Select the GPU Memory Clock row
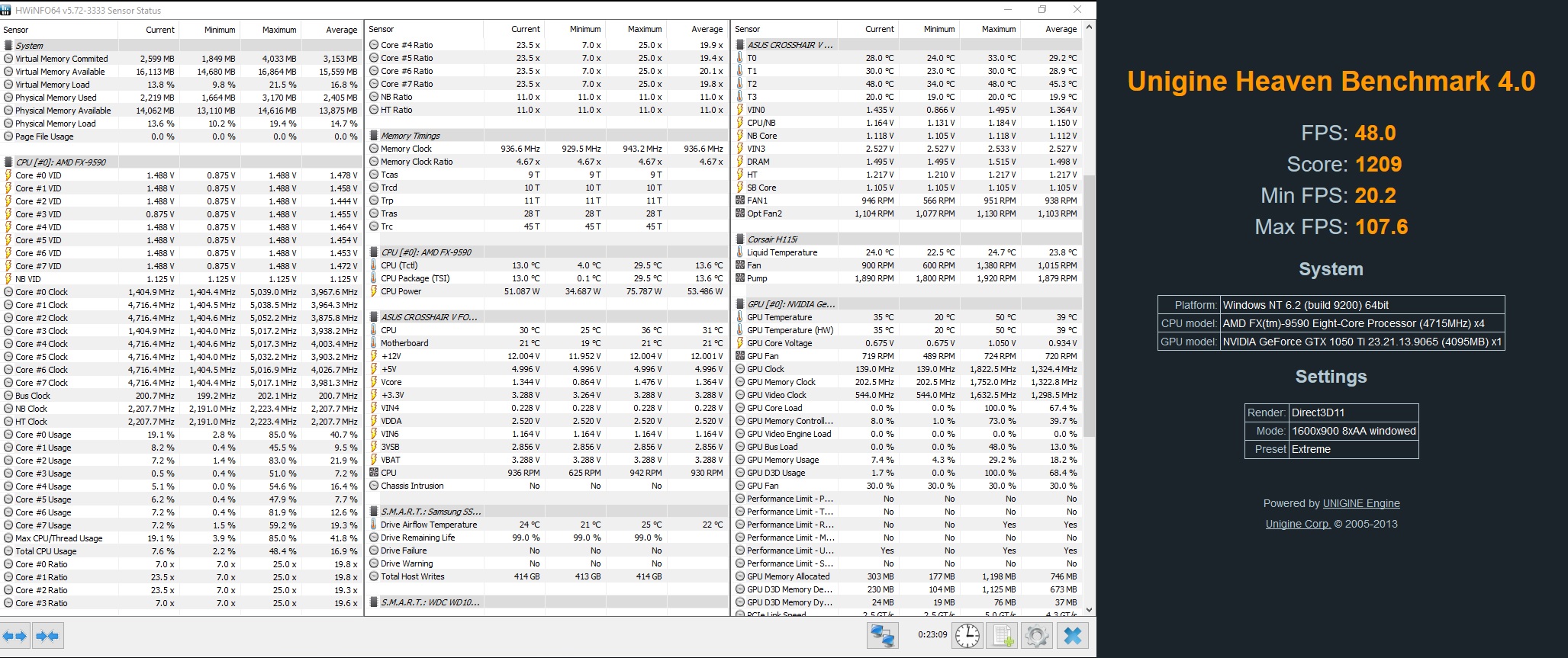 coord(906,382)
